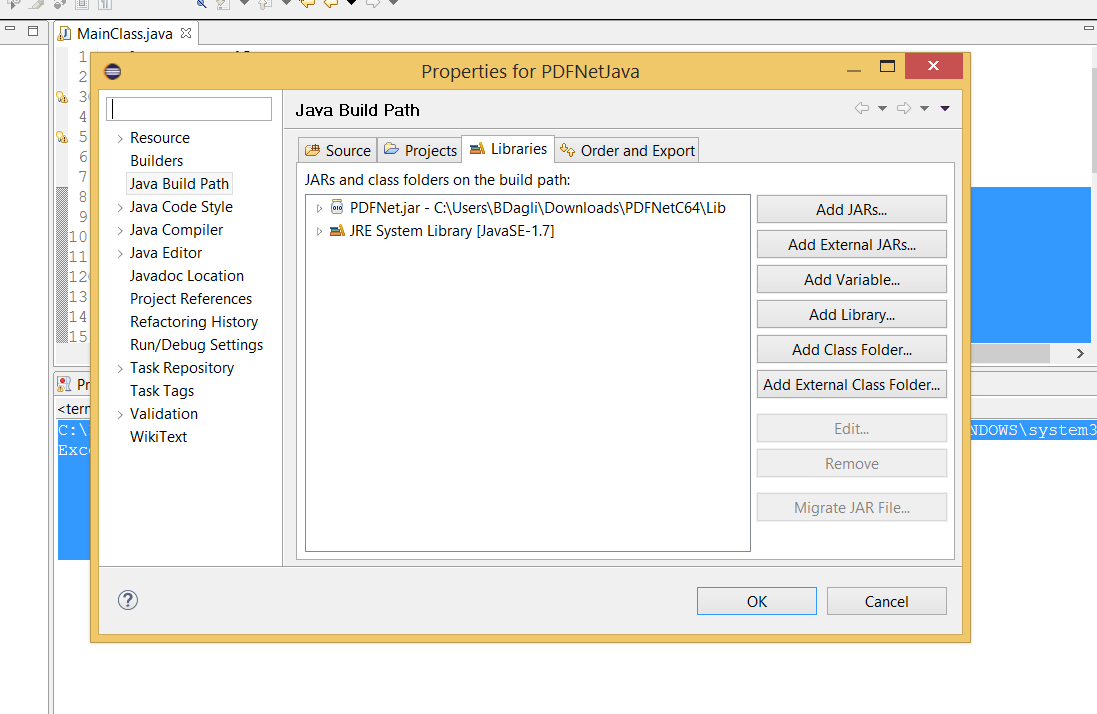Click the filter text input field

coord(189,108)
